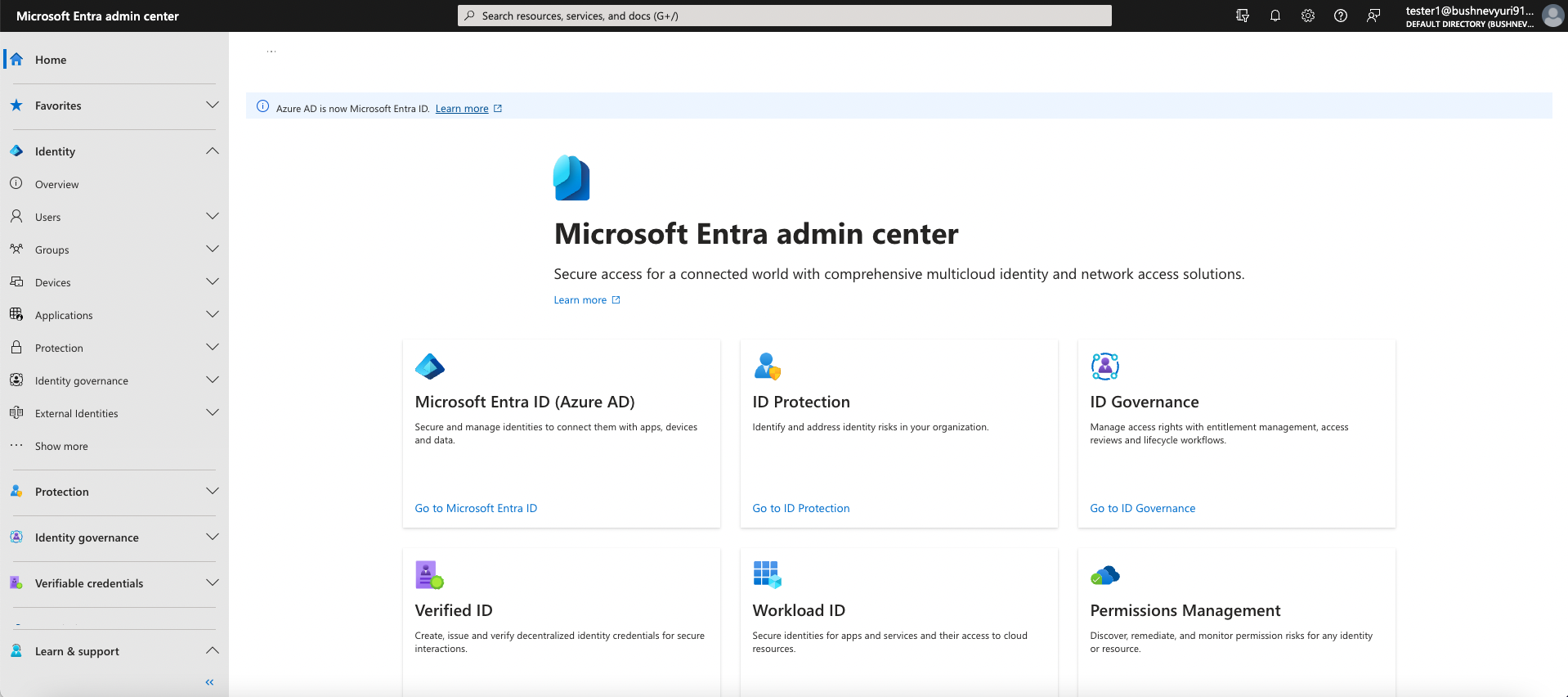Collapse the sidebar with double chevron
Screen dimensions: 1568x697
(x=209, y=682)
